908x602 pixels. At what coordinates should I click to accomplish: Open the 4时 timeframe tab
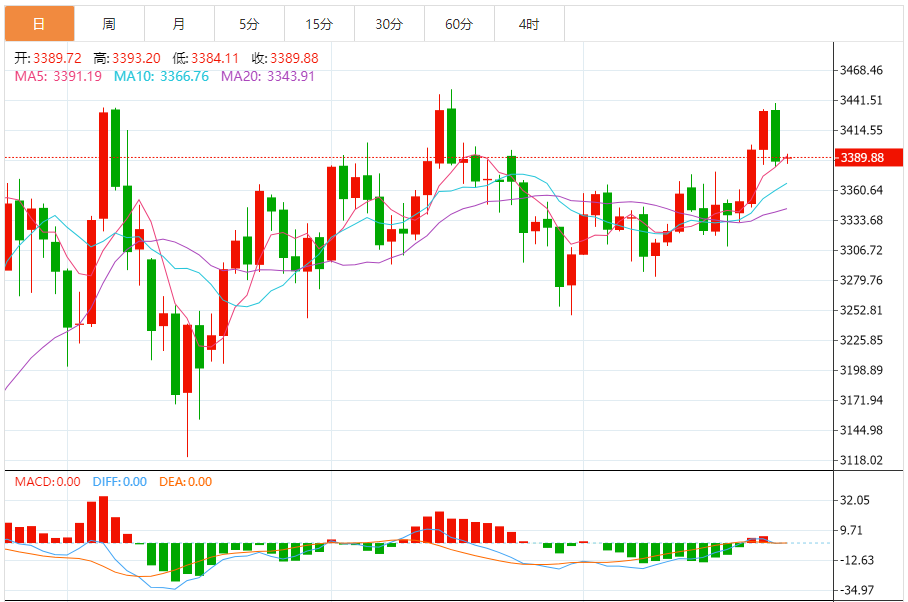pos(529,24)
